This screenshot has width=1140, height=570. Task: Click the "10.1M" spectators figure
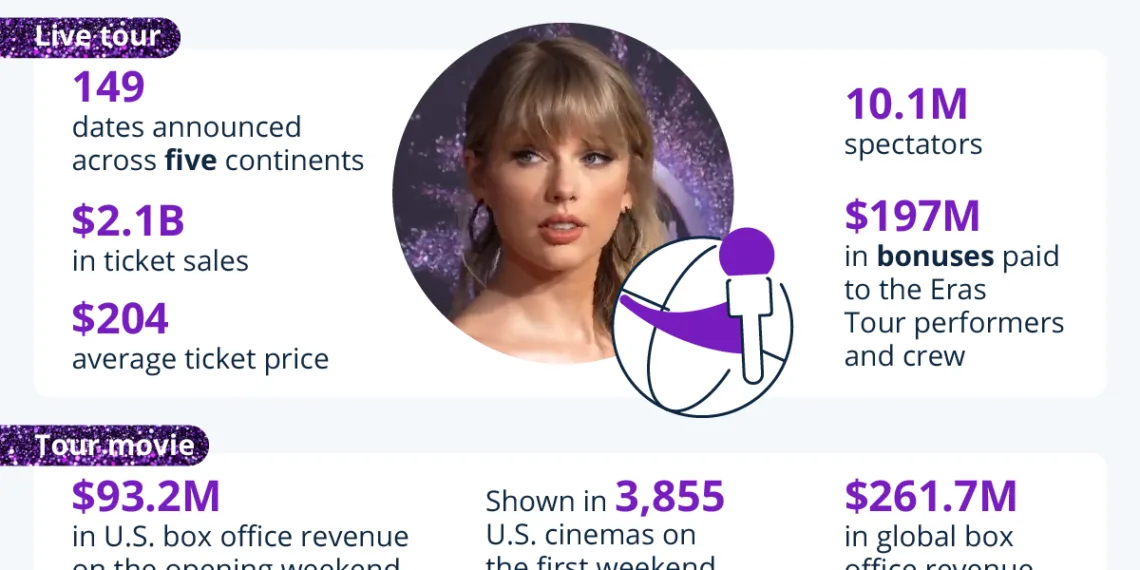pos(906,105)
